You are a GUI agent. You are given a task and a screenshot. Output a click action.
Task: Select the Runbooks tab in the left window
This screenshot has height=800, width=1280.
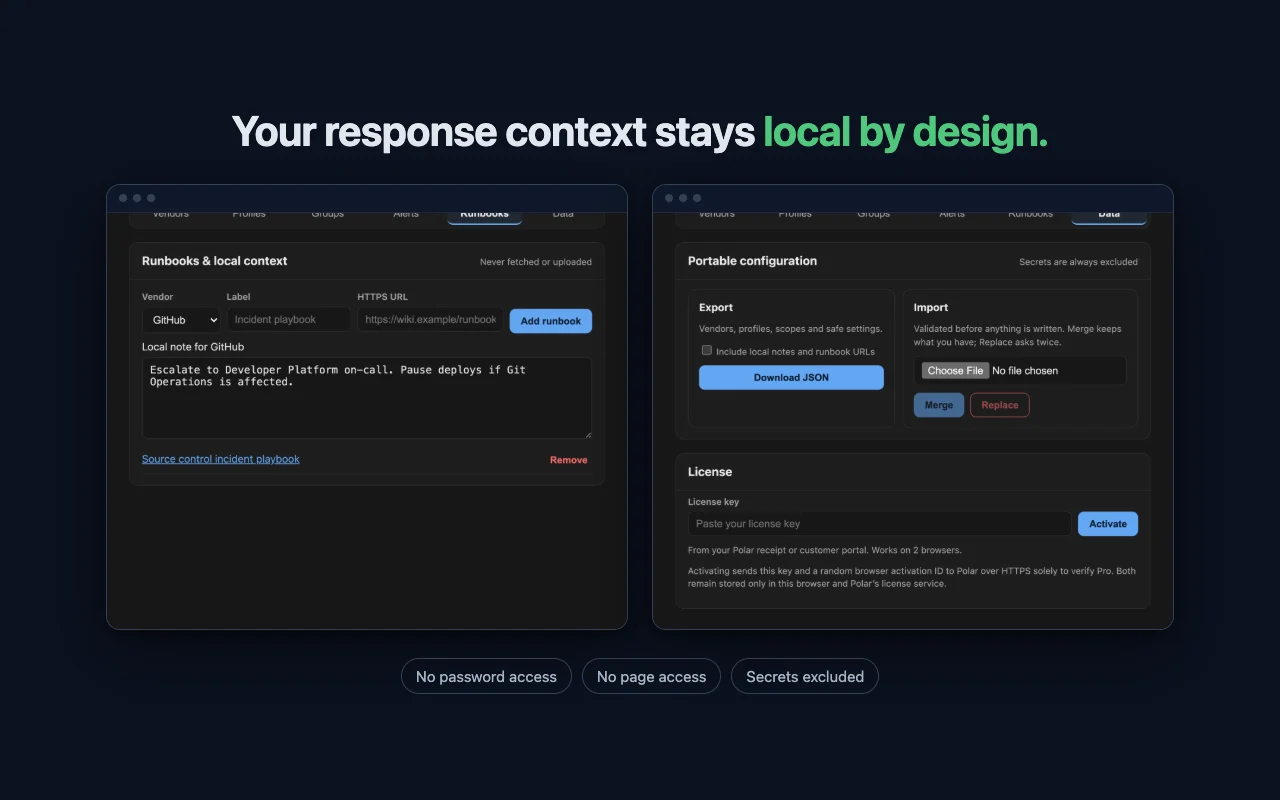[x=484, y=215]
